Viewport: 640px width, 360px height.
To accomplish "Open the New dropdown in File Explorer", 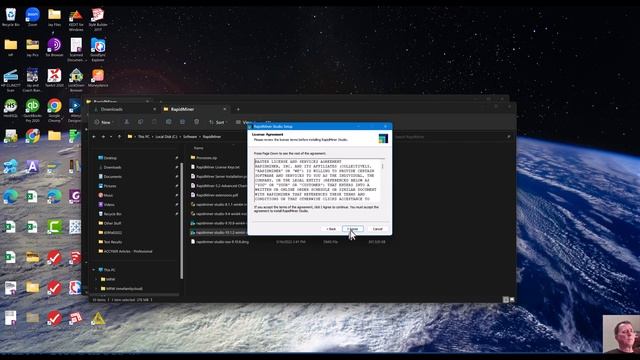I will click(104, 122).
